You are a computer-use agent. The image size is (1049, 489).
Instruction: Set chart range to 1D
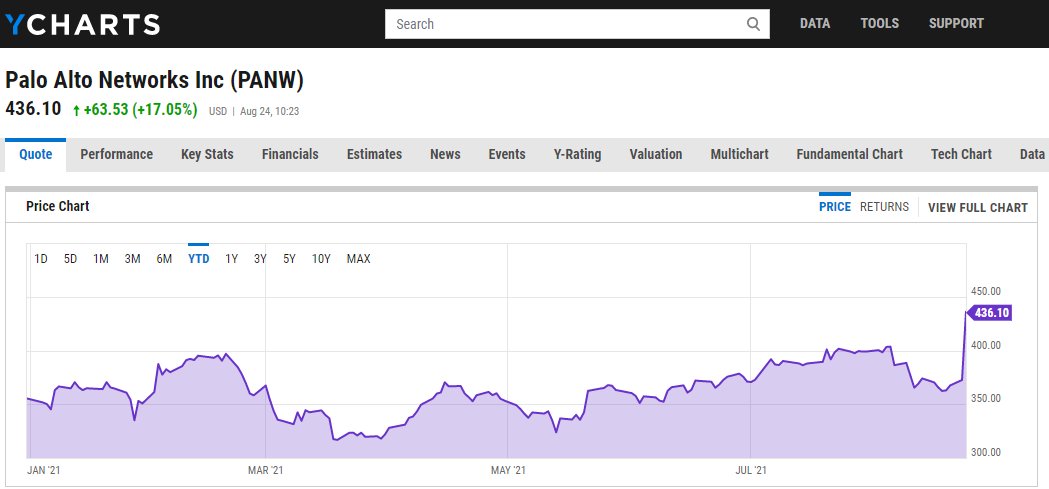[x=41, y=259]
